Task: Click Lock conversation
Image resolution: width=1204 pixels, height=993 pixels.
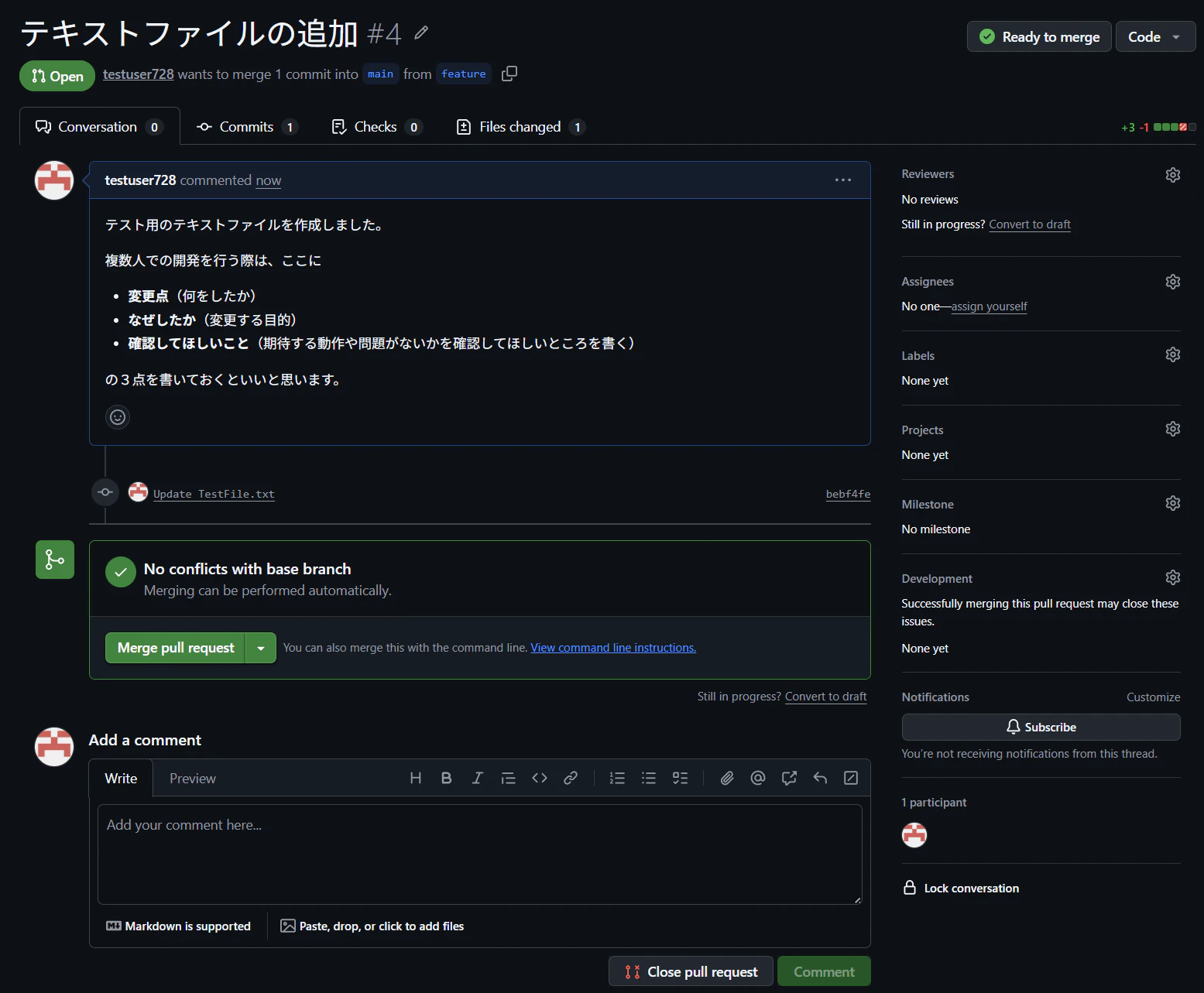Action: tap(961, 888)
